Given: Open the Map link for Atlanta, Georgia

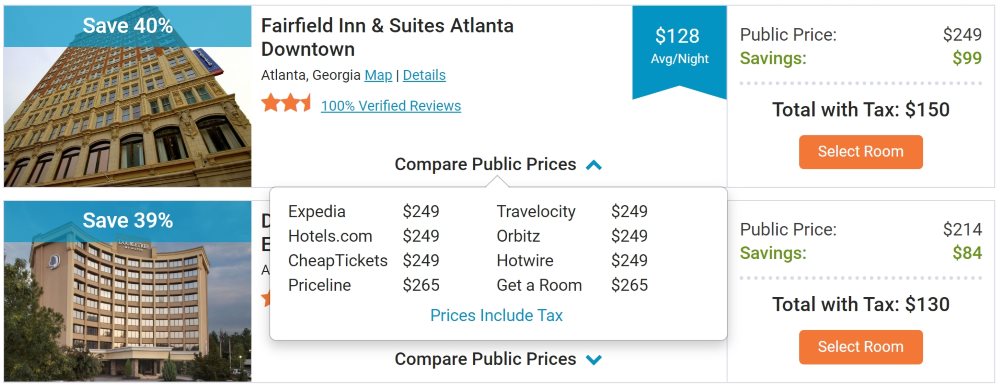Looking at the screenshot, I should coord(378,75).
